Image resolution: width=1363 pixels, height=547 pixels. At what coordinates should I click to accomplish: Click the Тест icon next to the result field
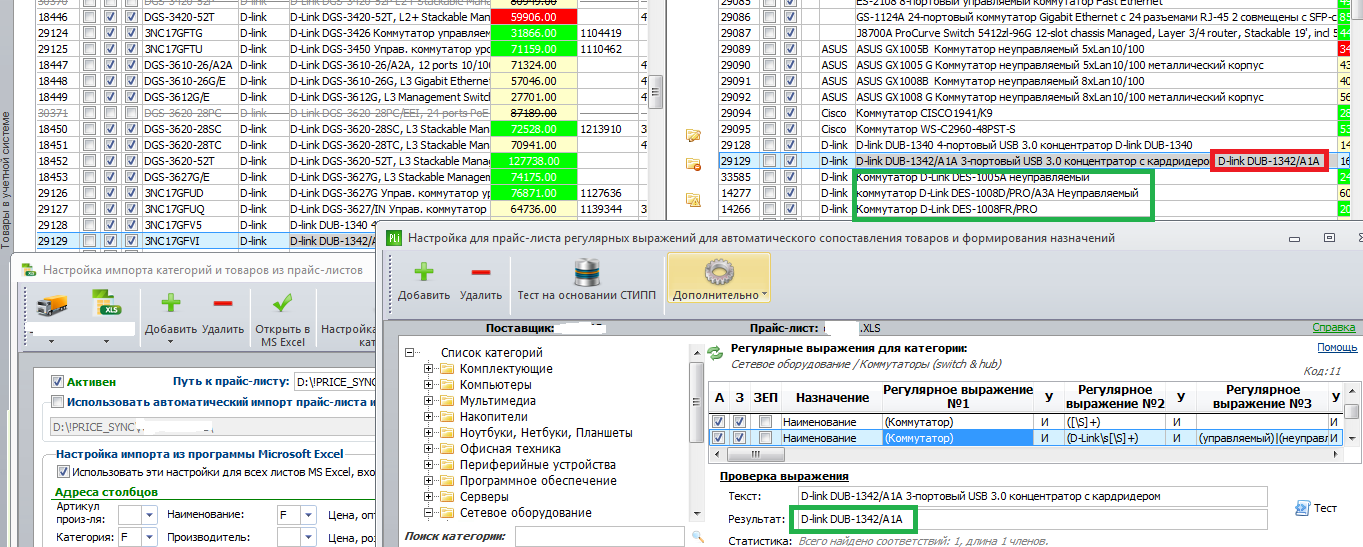[1302, 508]
